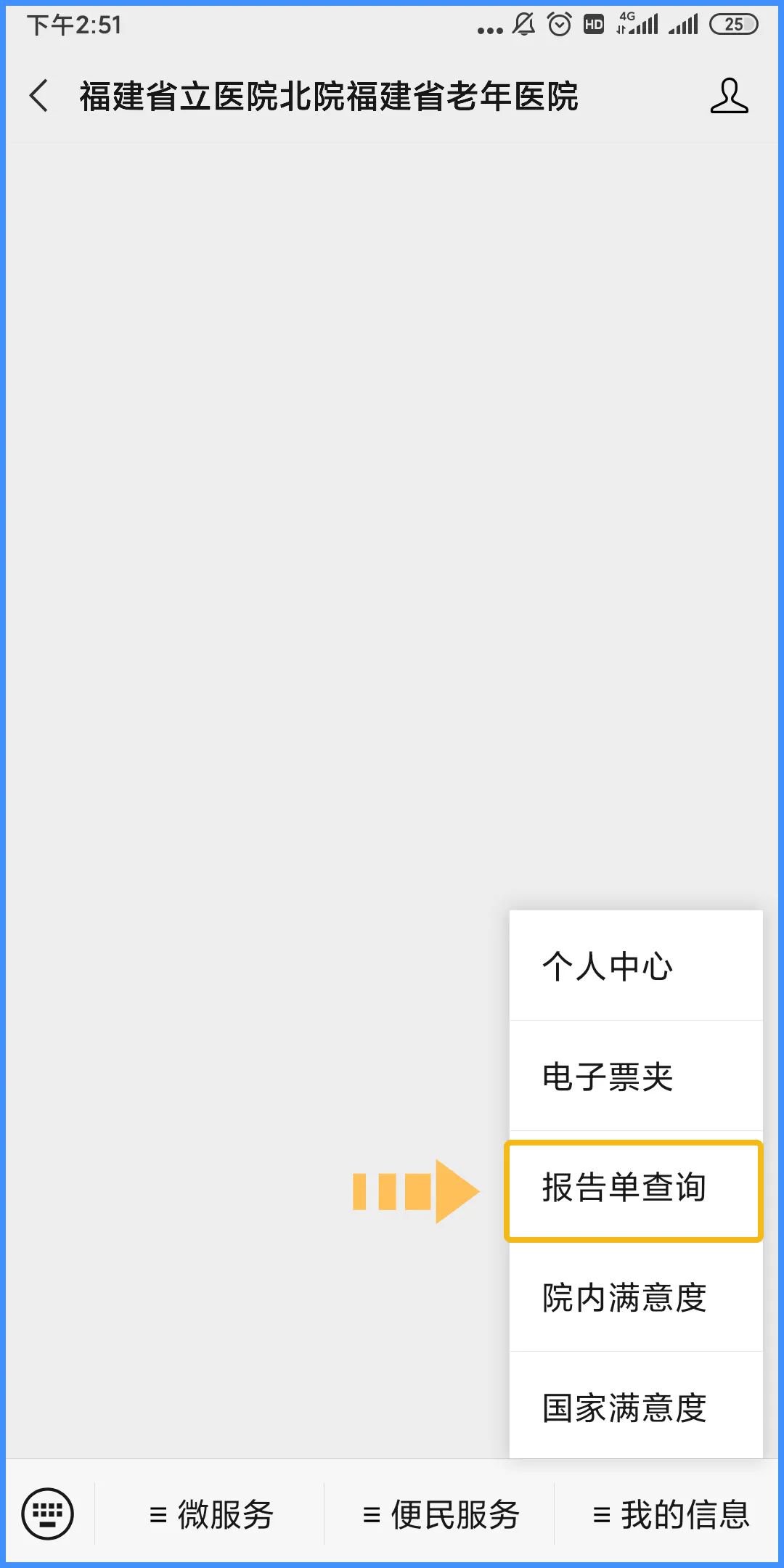
Task: Switch to keyboard input mode icon
Action: (48, 1514)
